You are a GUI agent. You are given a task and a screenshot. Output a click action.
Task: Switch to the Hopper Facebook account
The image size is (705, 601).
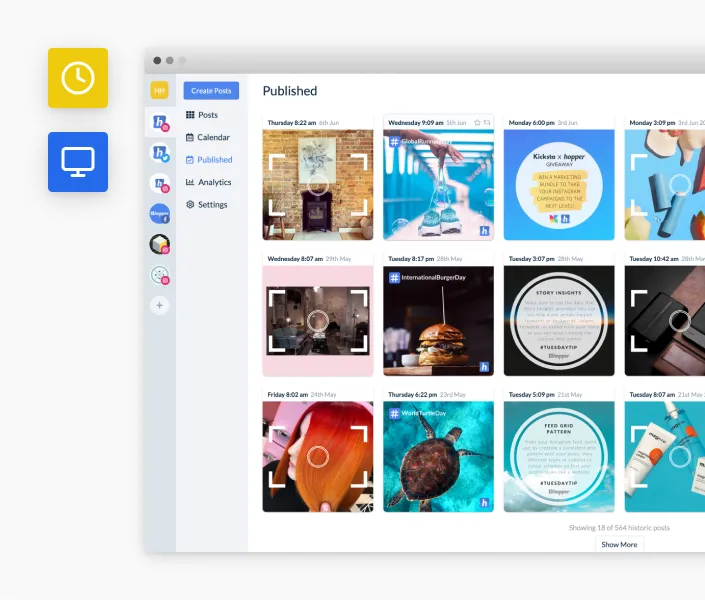[x=160, y=214]
